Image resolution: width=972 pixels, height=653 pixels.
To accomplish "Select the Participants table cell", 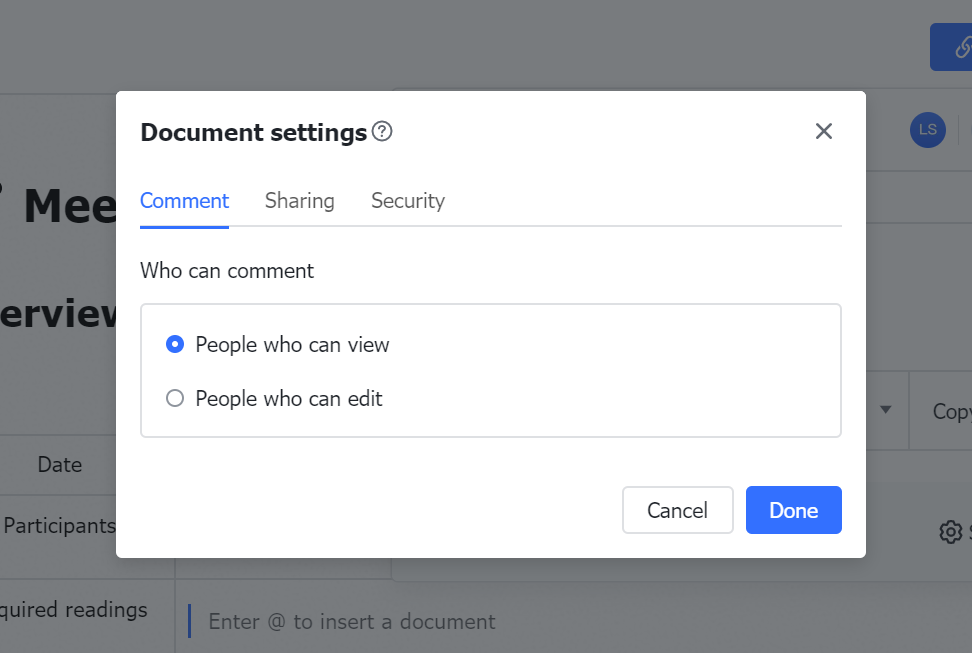I will pyautogui.click(x=60, y=526).
